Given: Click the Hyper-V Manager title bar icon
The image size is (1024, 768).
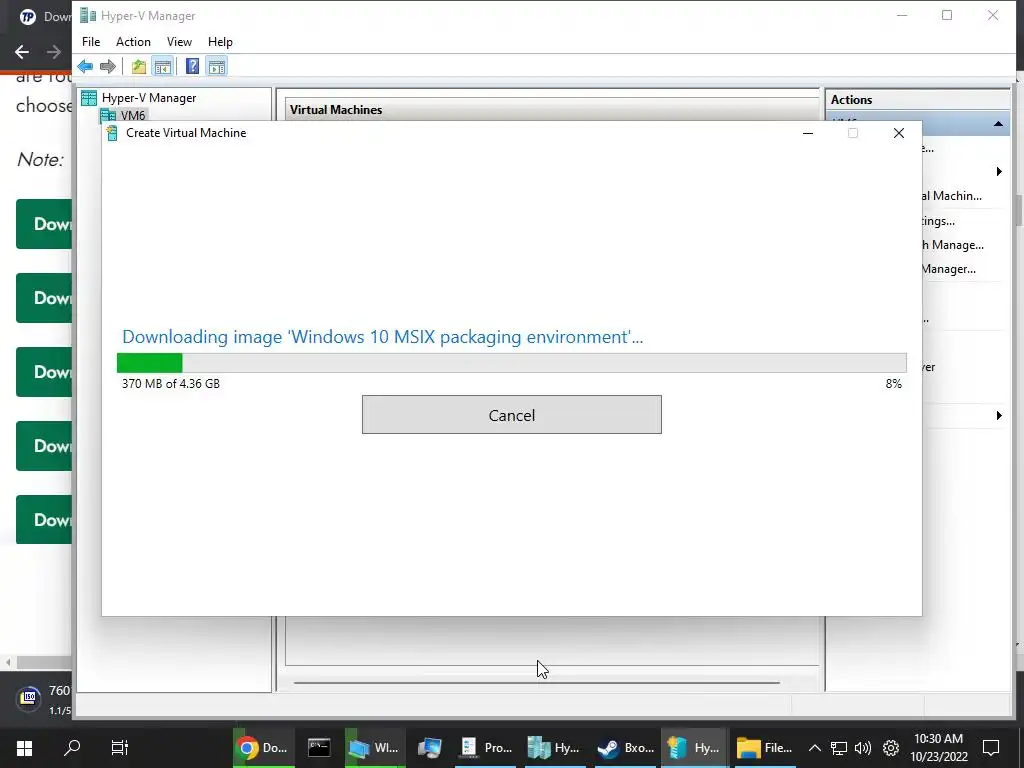Looking at the screenshot, I should coord(88,15).
